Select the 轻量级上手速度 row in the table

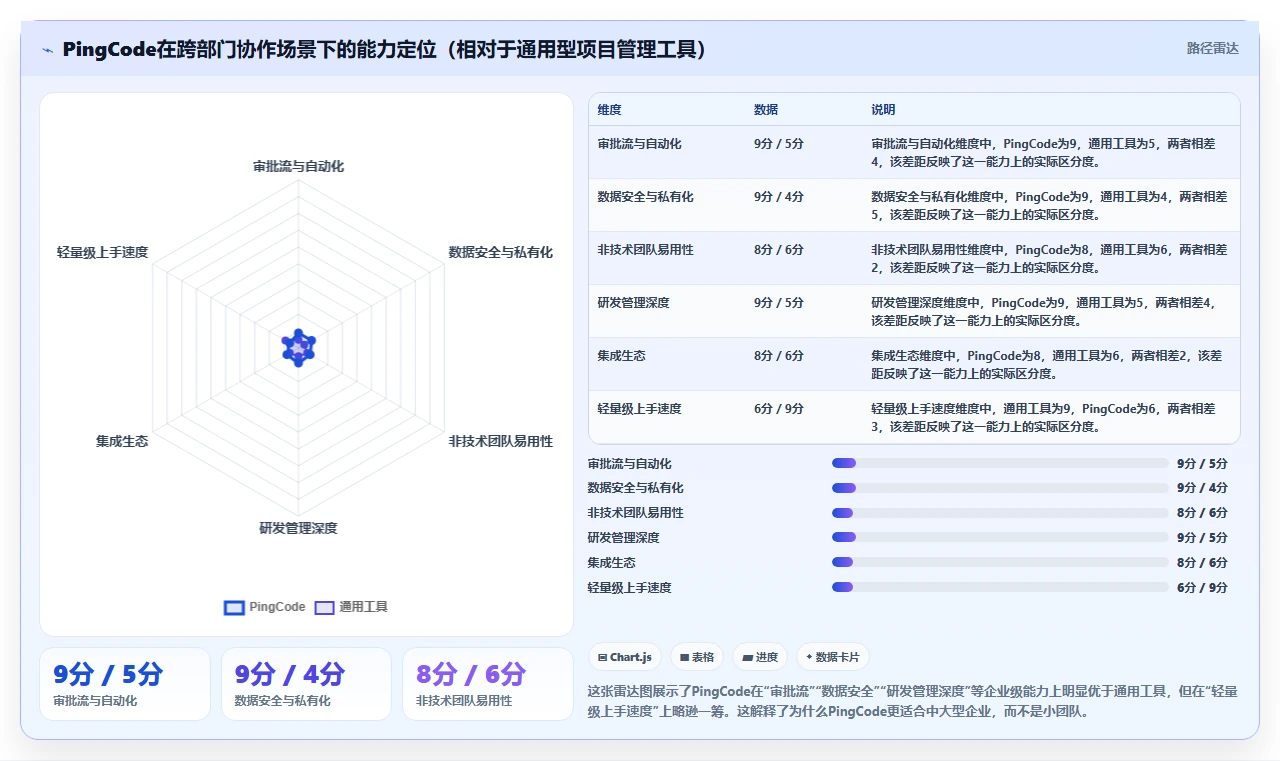914,417
